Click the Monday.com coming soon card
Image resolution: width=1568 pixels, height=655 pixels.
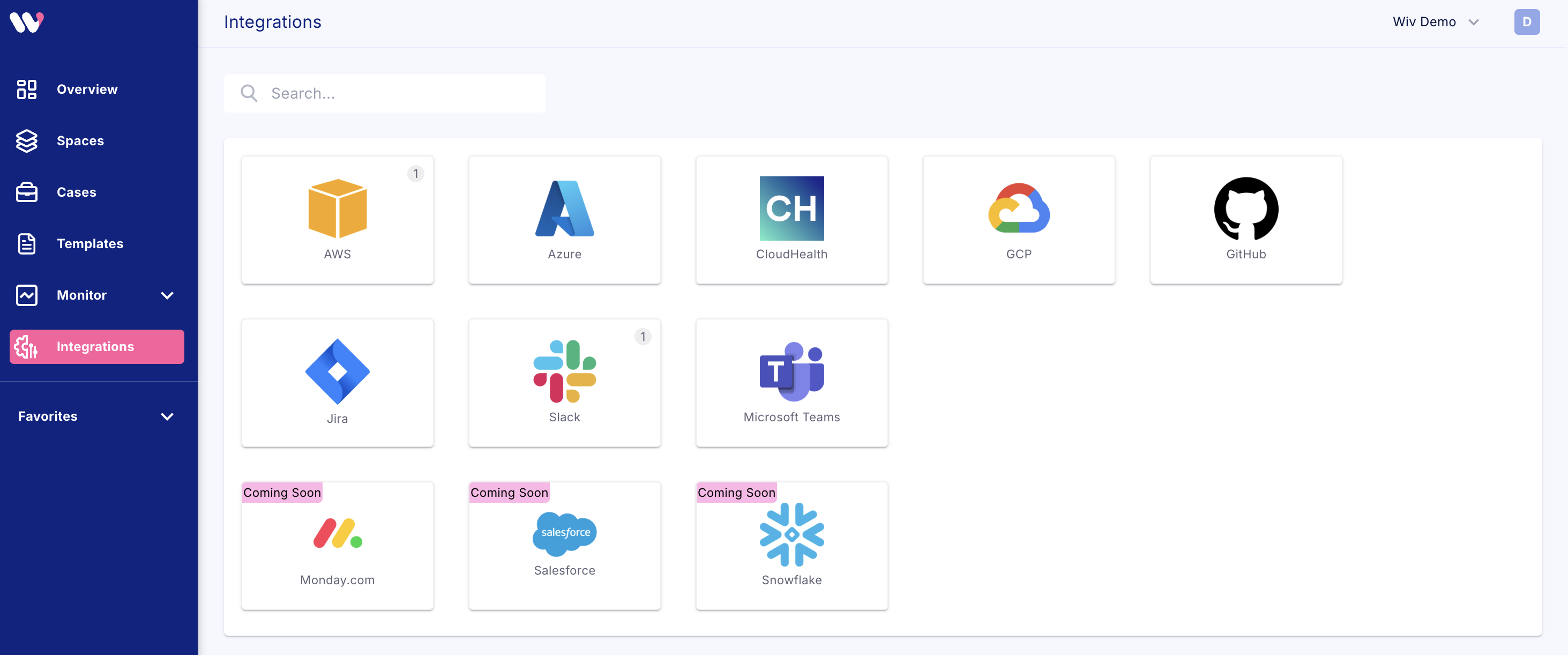click(x=337, y=546)
